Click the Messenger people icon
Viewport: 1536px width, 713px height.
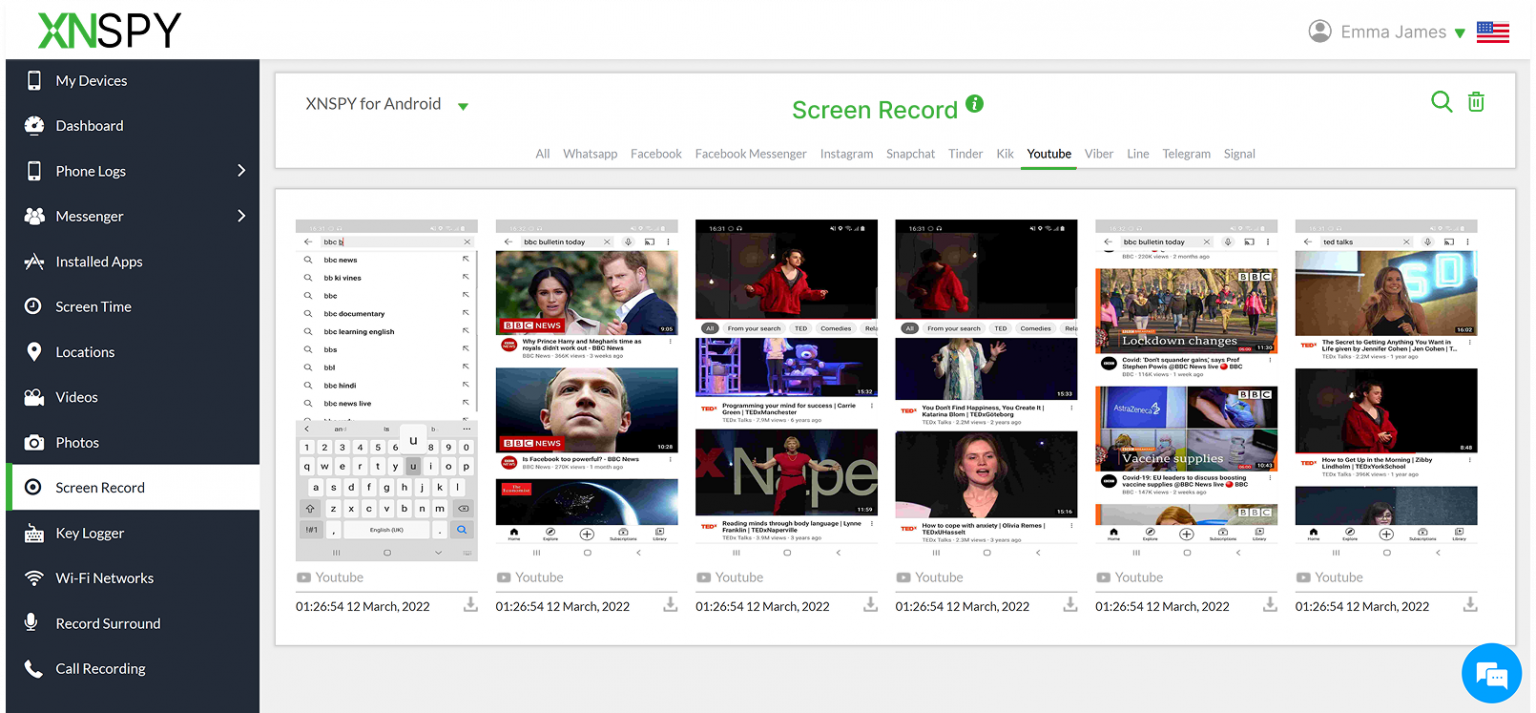[34, 216]
